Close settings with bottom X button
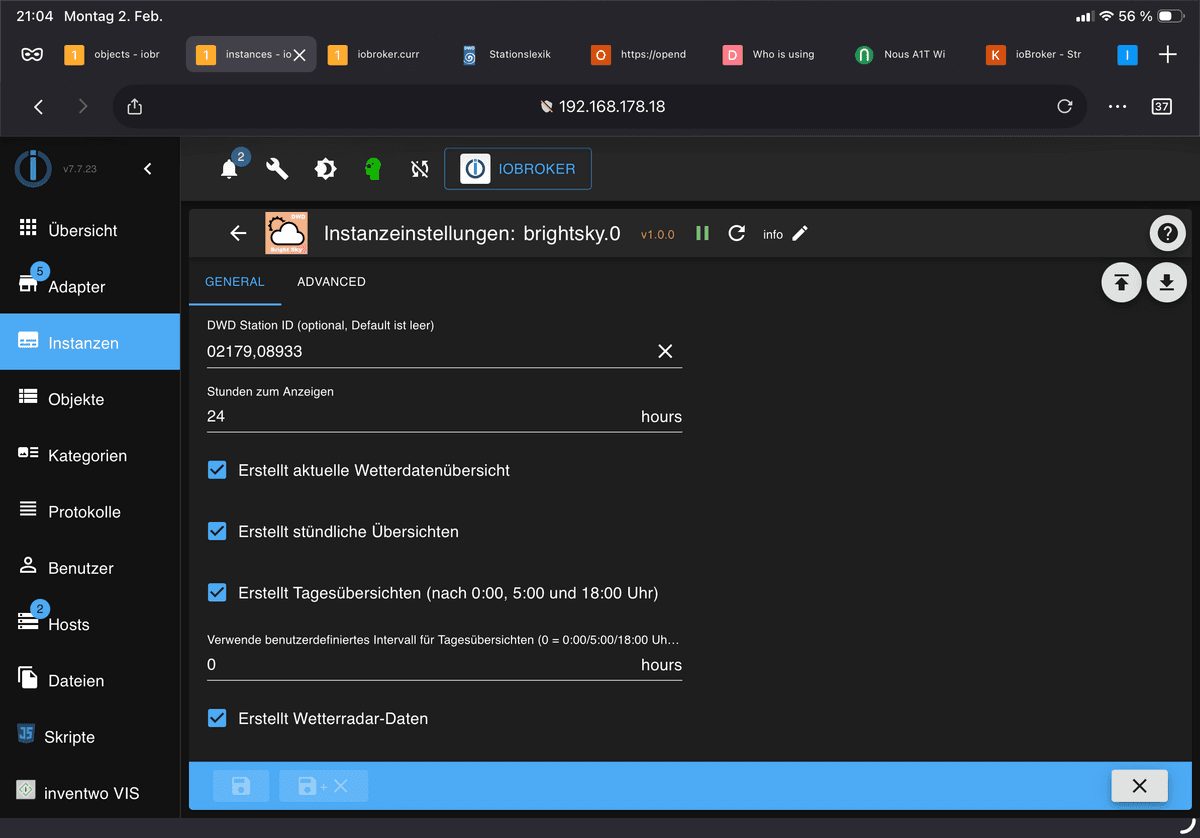This screenshot has width=1200, height=838. tap(1139, 786)
